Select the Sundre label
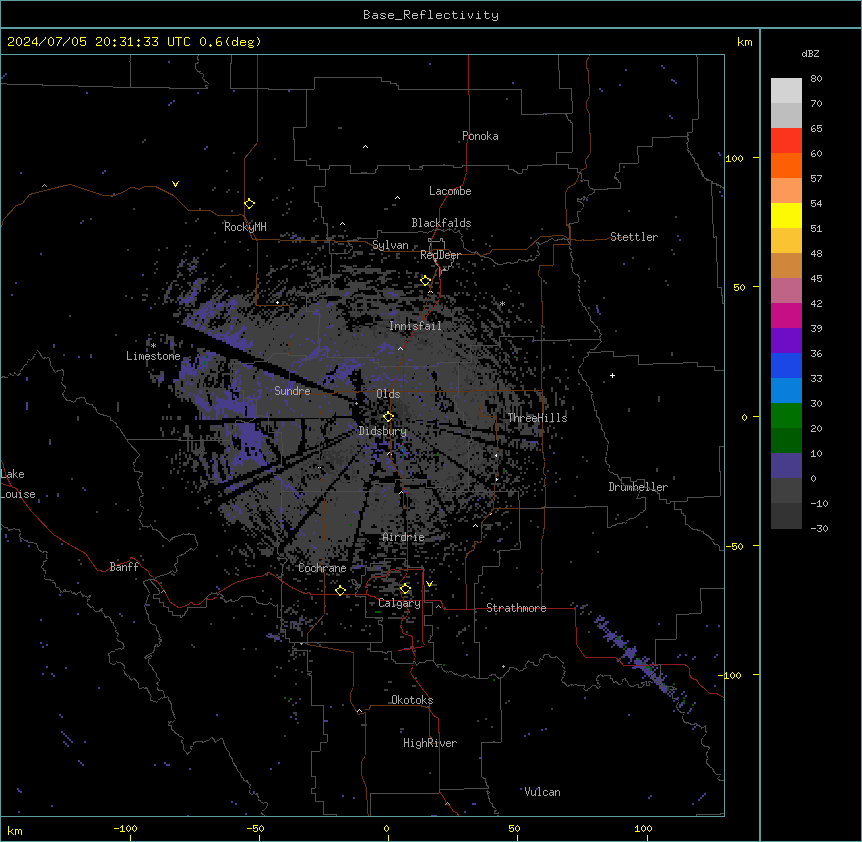Image resolution: width=862 pixels, height=842 pixels. [292, 391]
